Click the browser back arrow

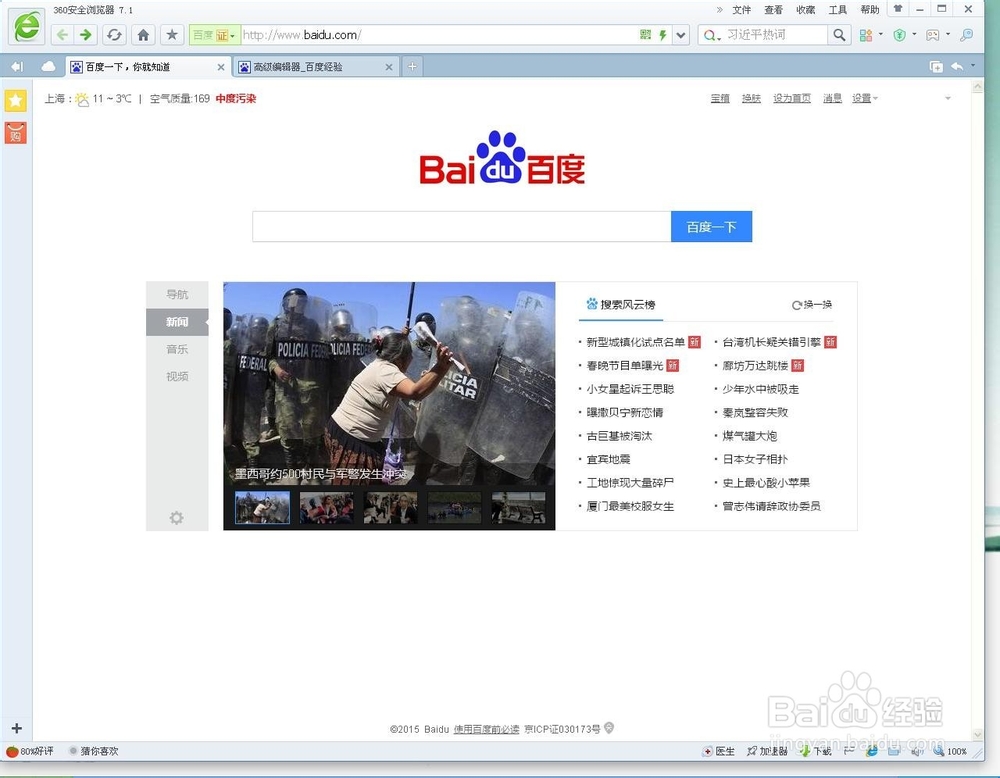tap(62, 34)
